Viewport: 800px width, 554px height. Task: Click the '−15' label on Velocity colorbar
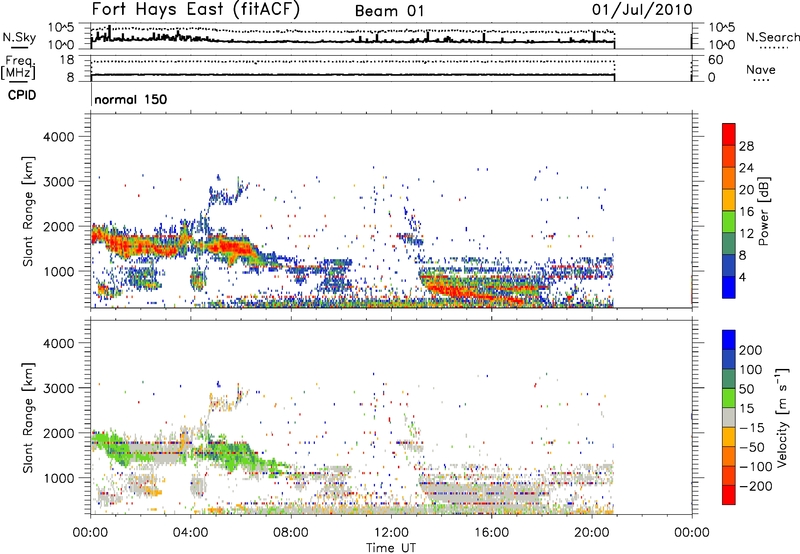pos(752,428)
